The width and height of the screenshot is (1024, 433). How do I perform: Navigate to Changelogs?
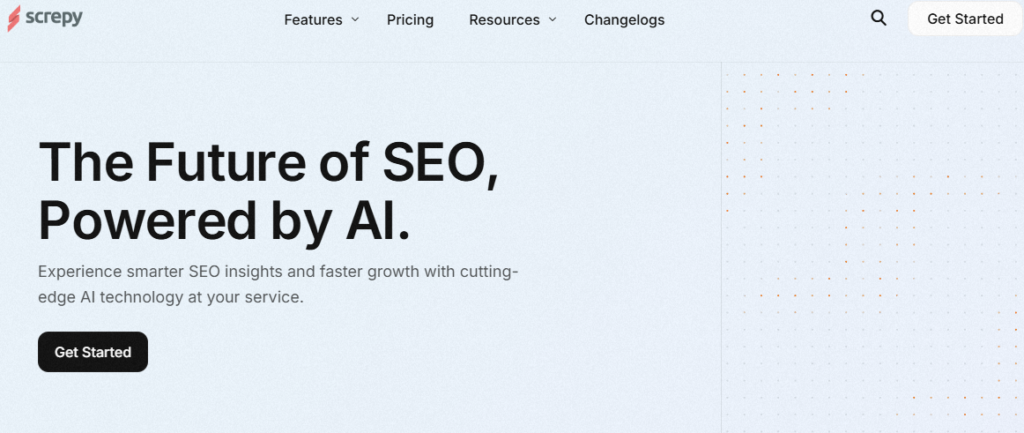pyautogui.click(x=624, y=20)
